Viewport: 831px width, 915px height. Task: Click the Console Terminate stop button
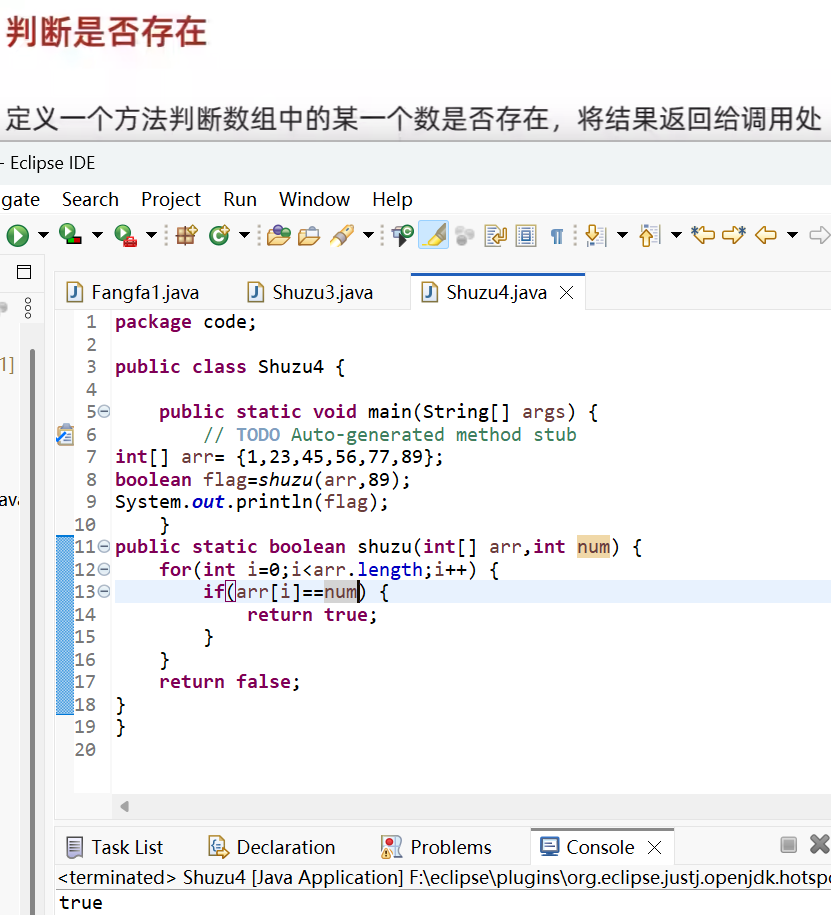coord(788,844)
